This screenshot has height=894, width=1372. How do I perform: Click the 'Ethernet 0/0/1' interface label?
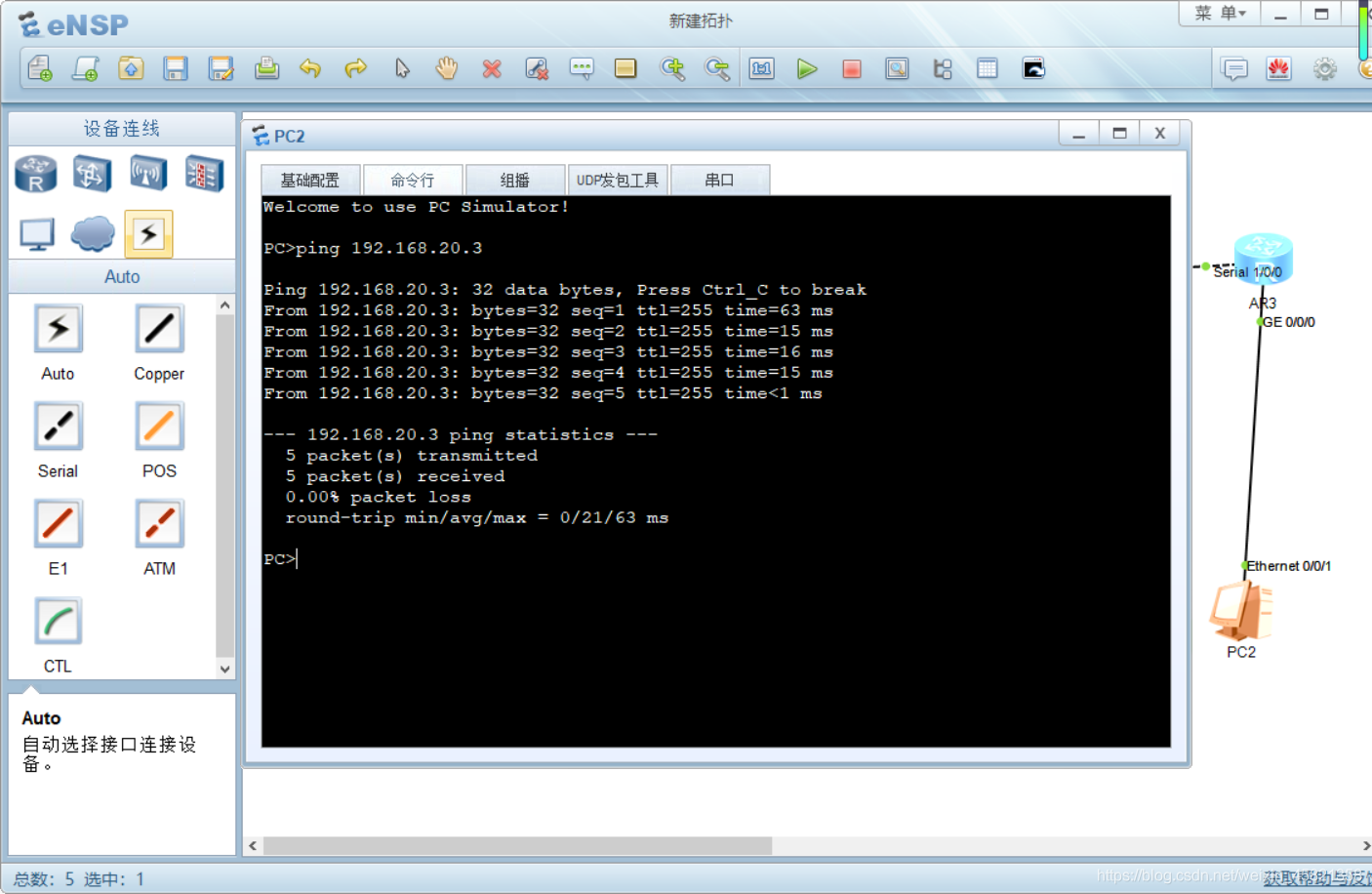[x=1288, y=566]
